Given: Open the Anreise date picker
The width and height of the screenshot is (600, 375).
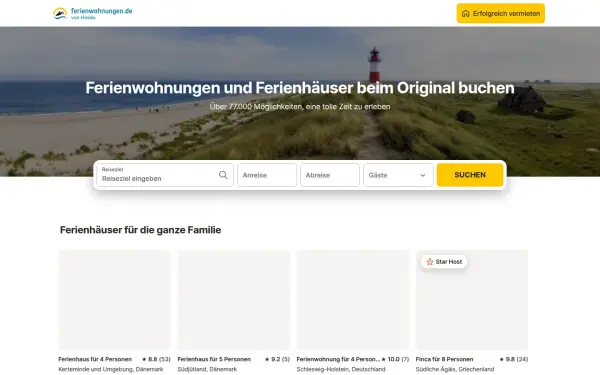Looking at the screenshot, I should [267, 175].
